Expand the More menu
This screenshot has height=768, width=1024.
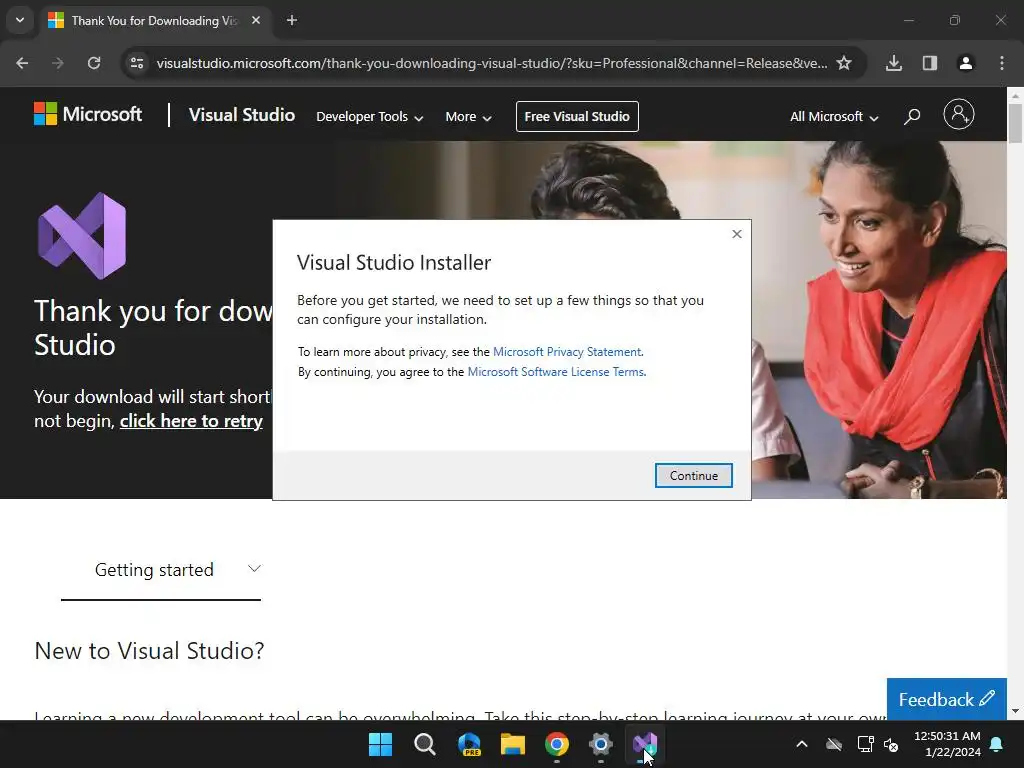click(468, 116)
